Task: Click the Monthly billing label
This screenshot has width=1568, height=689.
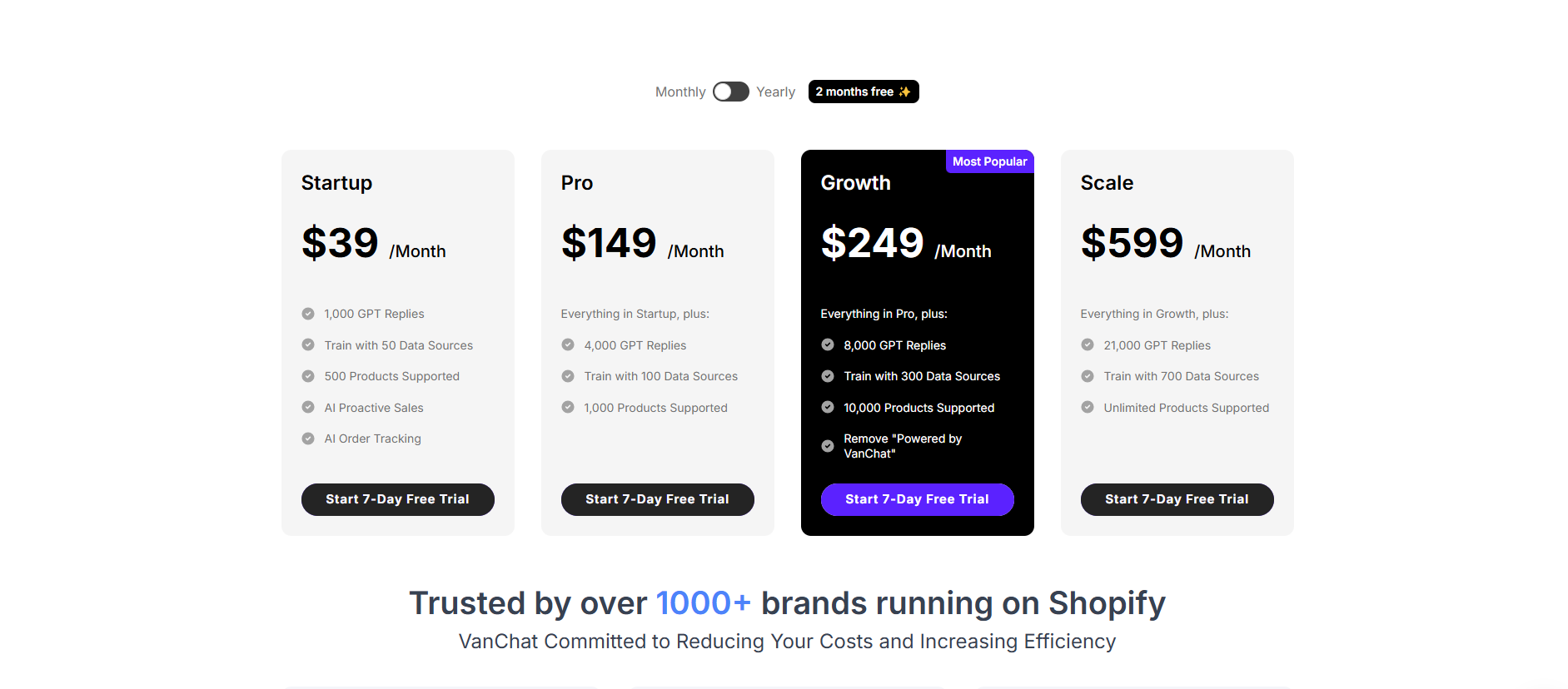Action: pyautogui.click(x=679, y=92)
